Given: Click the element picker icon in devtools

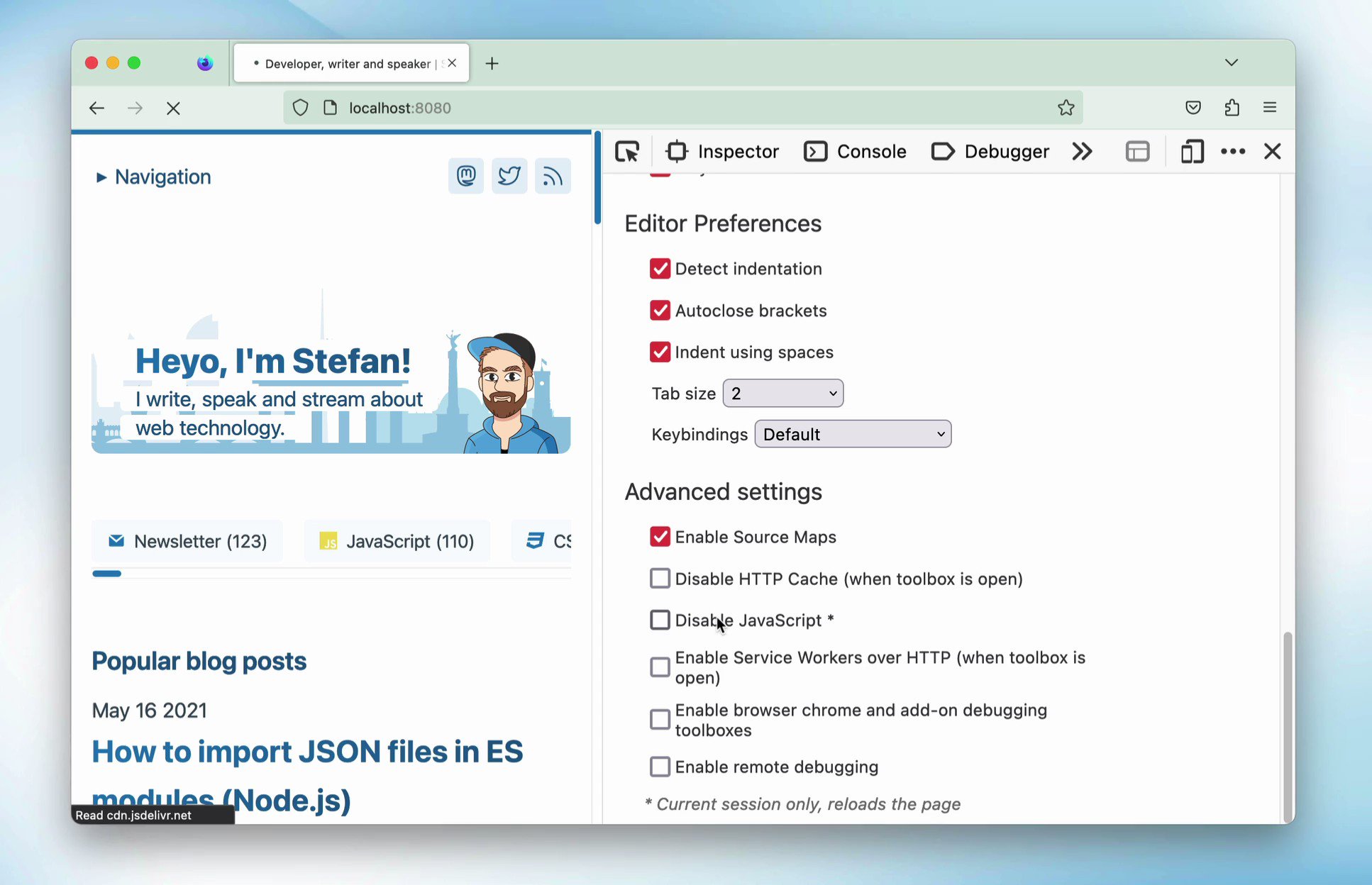Looking at the screenshot, I should pos(627,151).
